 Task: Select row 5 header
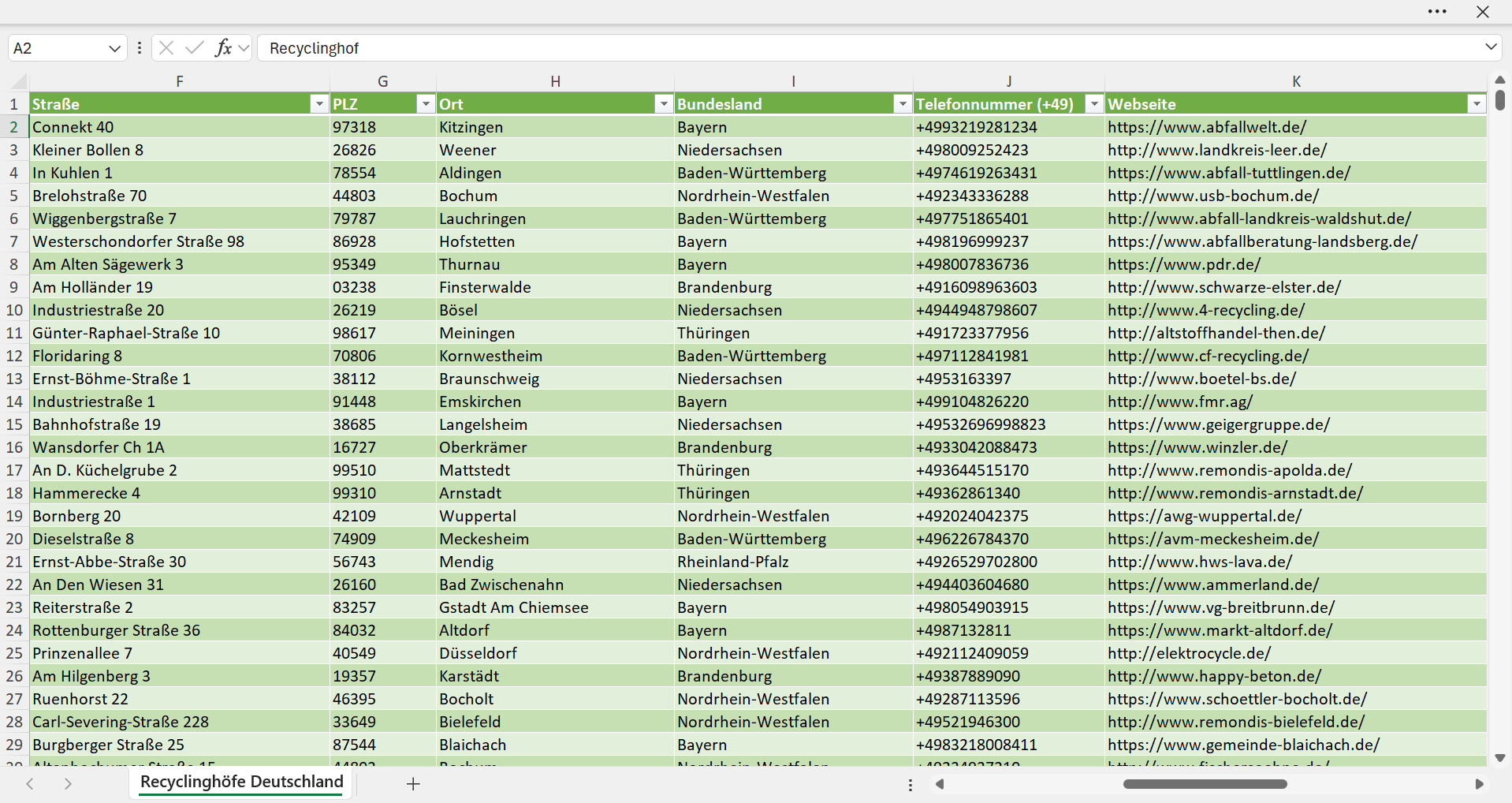tap(14, 196)
